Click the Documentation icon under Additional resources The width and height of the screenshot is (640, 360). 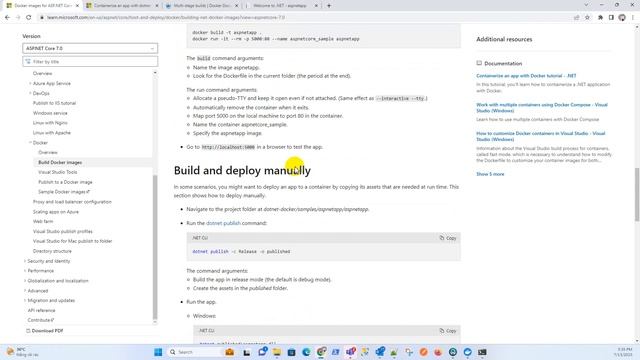click(479, 63)
